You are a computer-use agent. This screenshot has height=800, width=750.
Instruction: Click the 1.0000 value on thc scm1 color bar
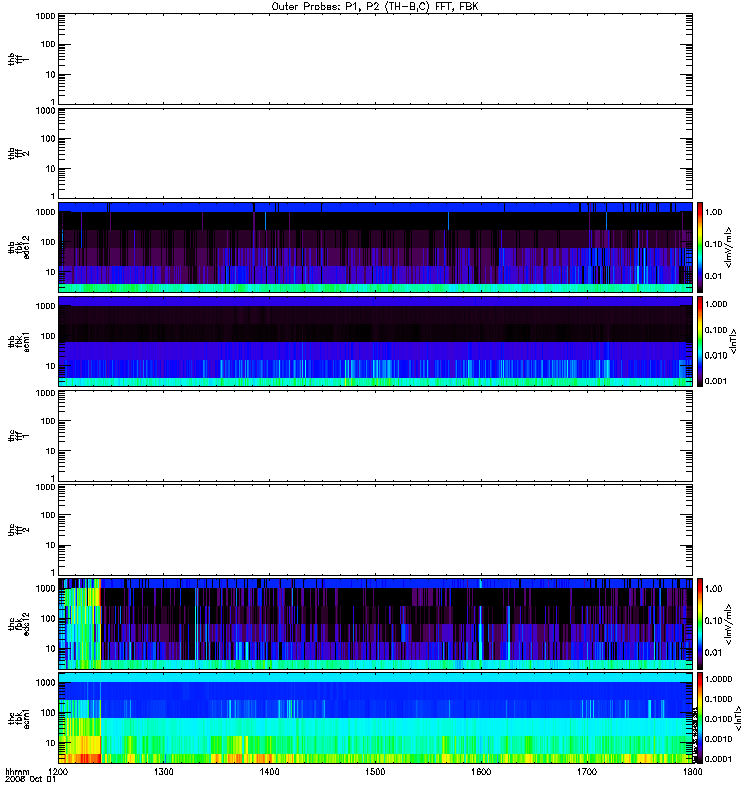[x=718, y=679]
